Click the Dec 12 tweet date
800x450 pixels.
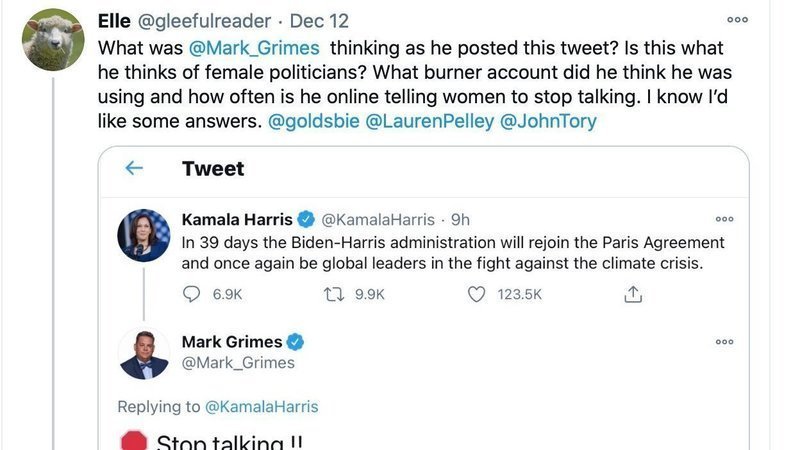318,21
